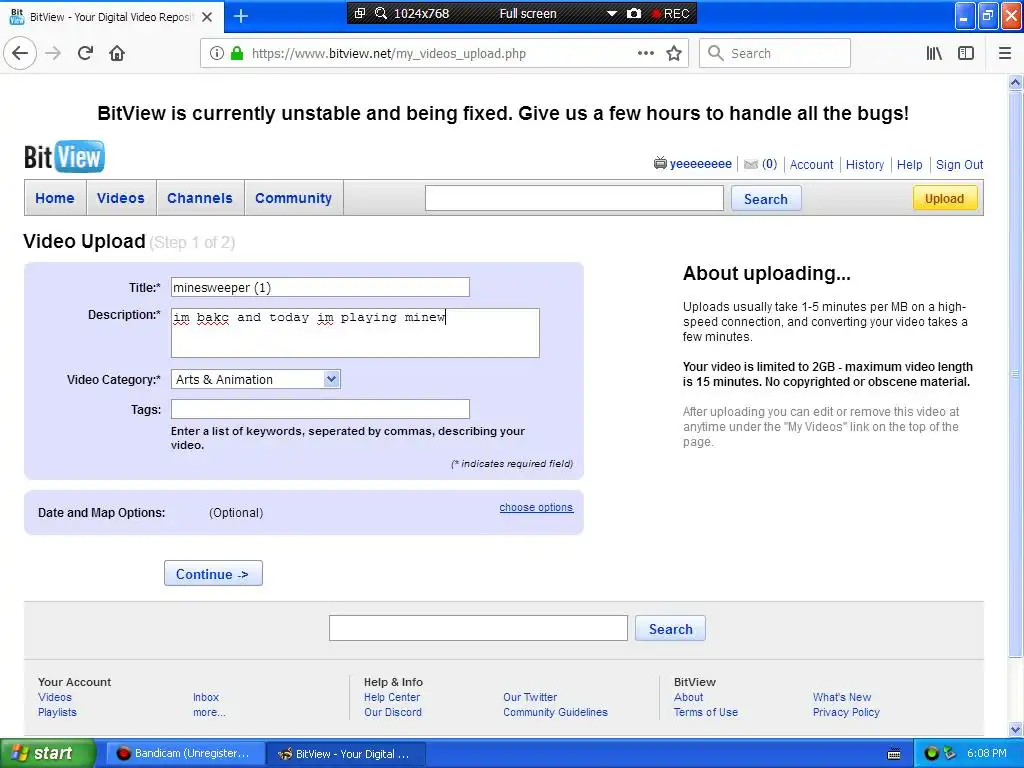This screenshot has height=768, width=1024.
Task: Click the BitView logo
Action: 64,157
